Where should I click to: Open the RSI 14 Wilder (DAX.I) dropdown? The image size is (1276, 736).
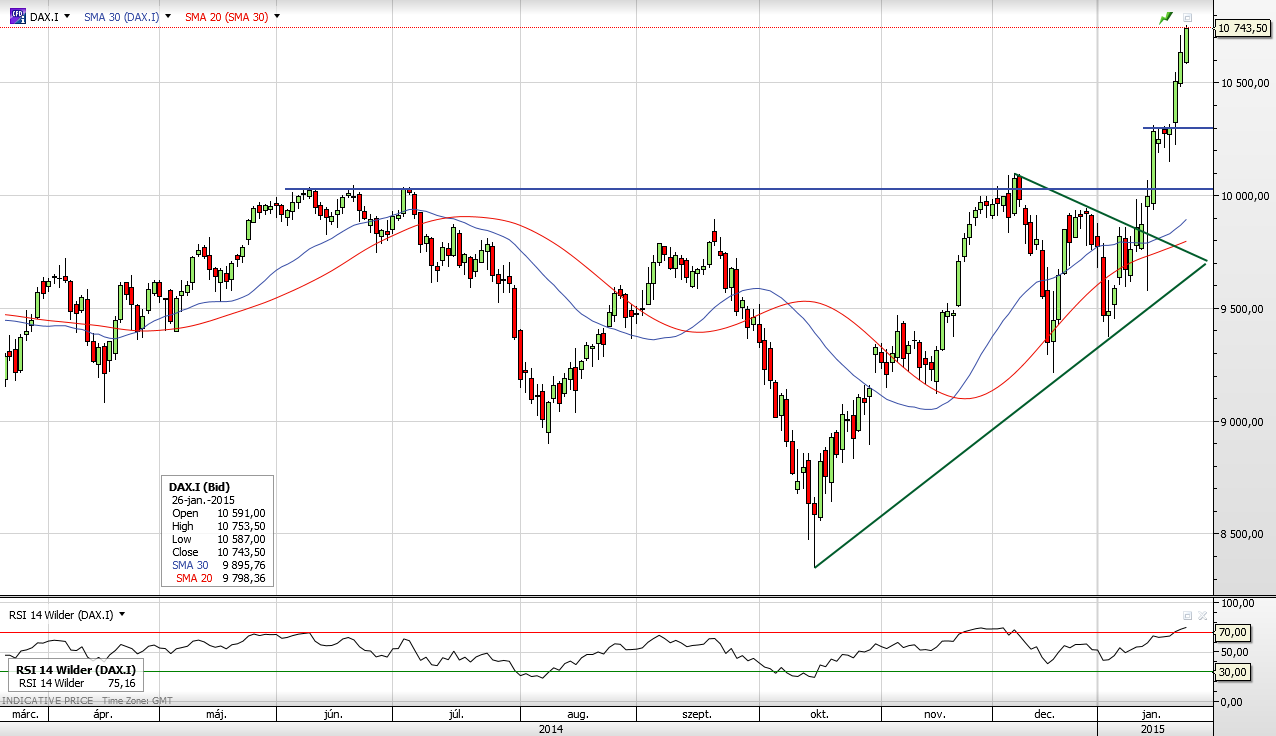[122, 614]
